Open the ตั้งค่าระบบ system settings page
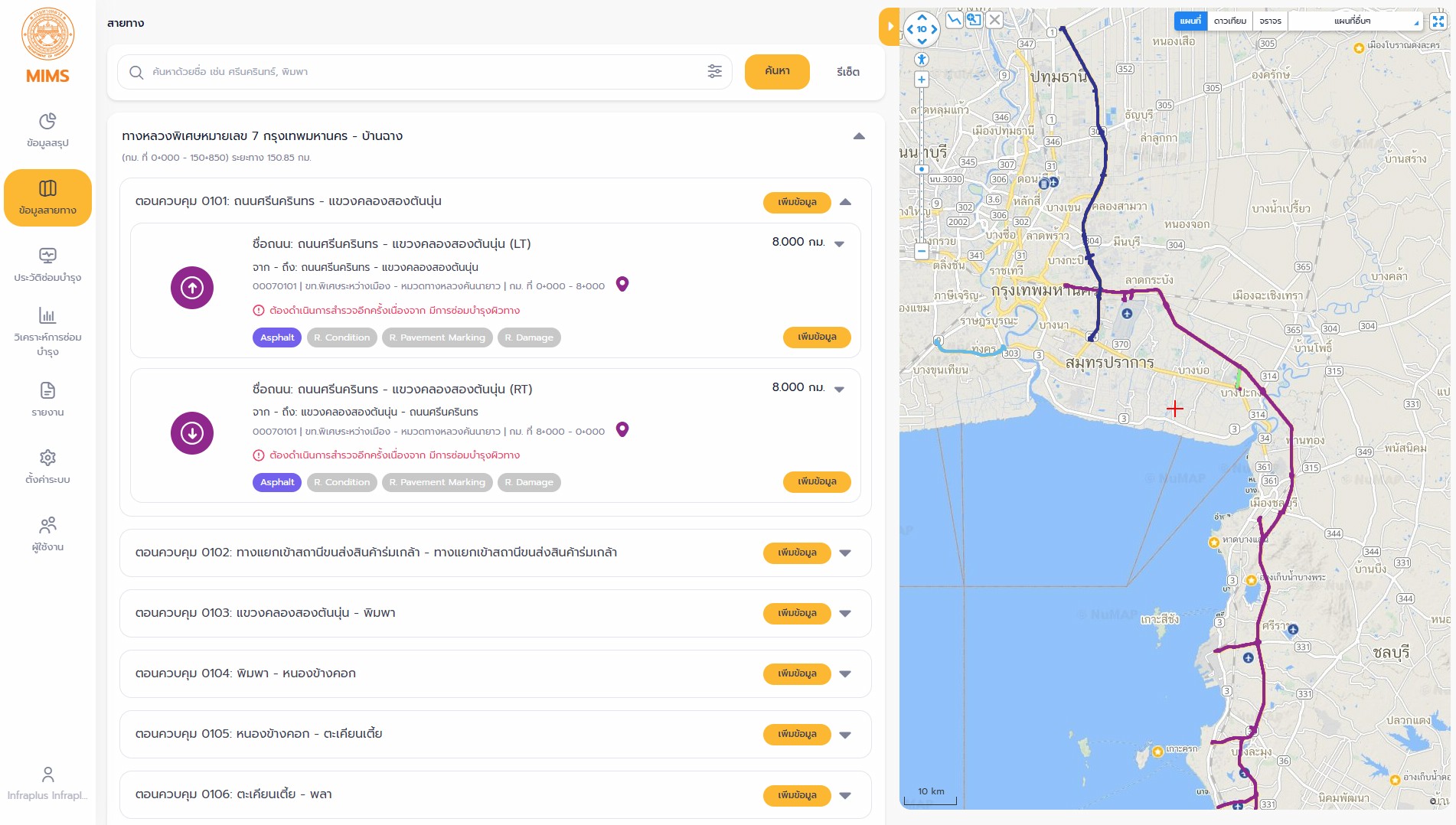 [x=47, y=467]
